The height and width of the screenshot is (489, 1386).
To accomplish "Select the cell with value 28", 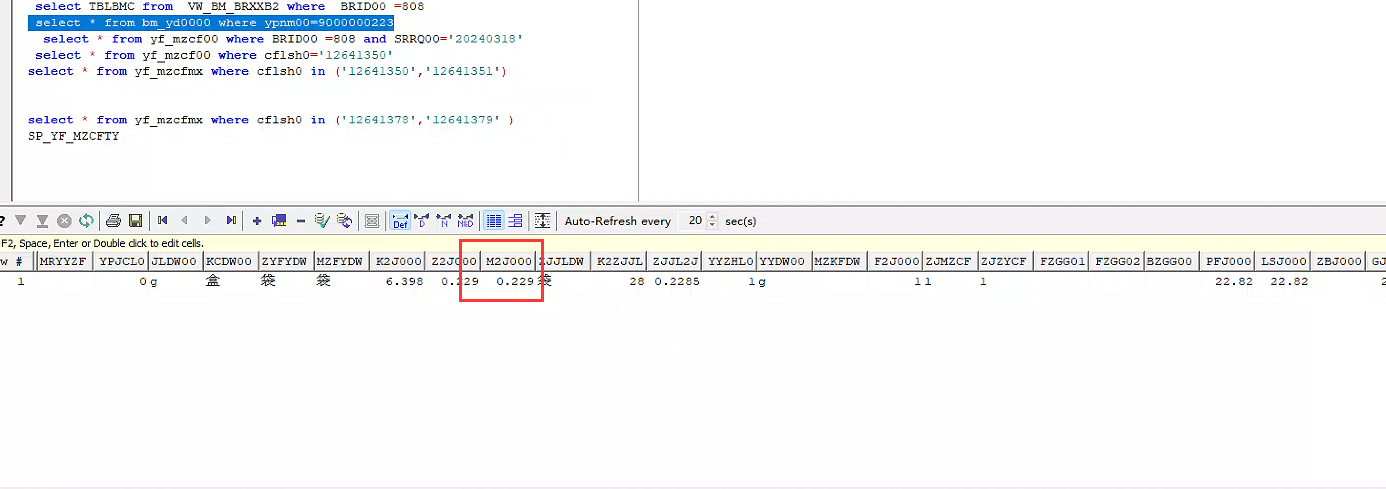I will [619, 282].
